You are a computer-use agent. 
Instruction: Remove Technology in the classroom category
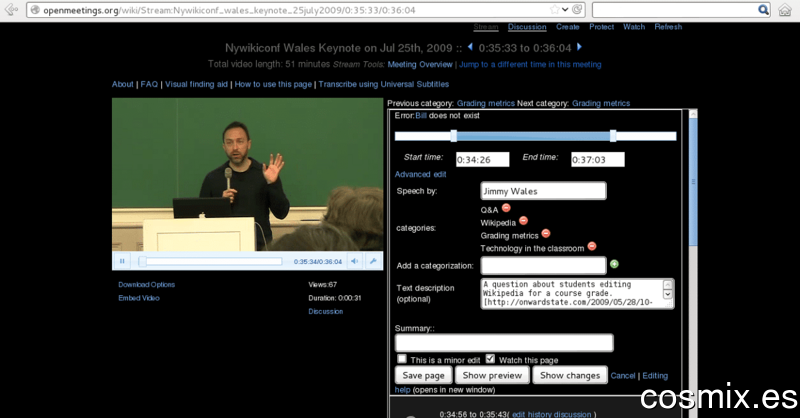coord(592,246)
